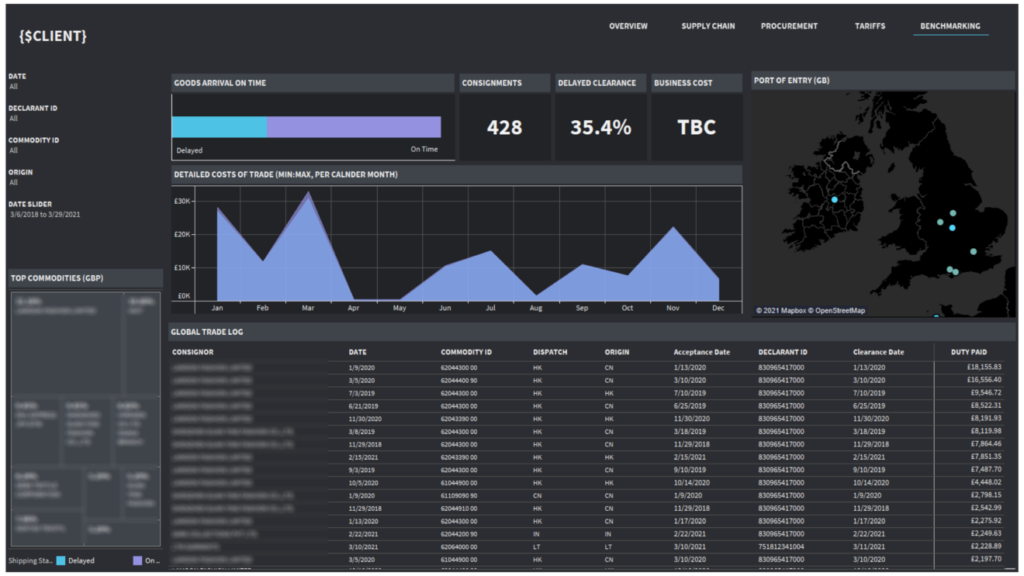
Task: Click the Business Cost TBC value
Action: [x=696, y=127]
